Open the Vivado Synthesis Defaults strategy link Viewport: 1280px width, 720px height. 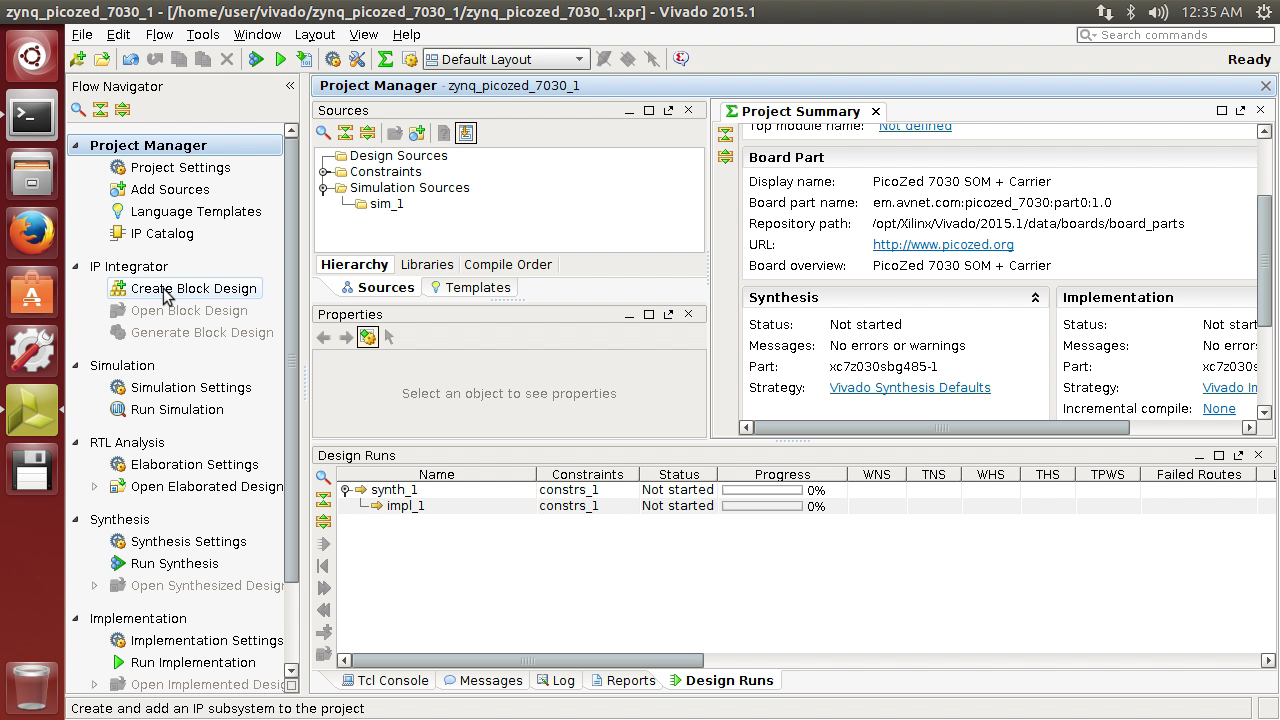[910, 387]
